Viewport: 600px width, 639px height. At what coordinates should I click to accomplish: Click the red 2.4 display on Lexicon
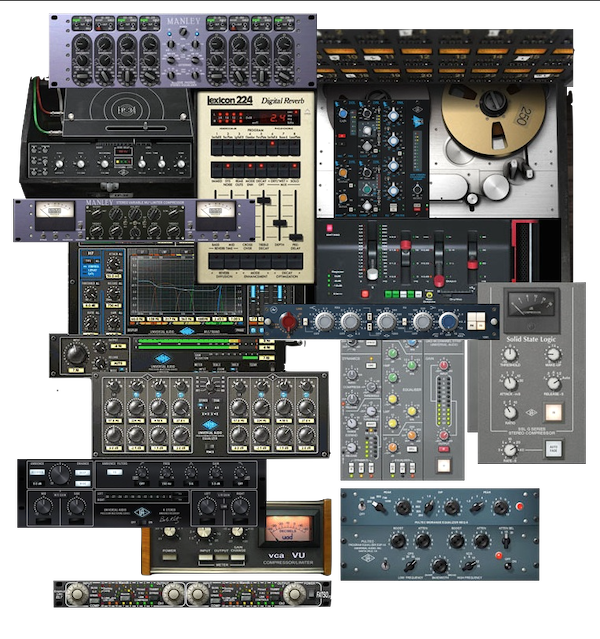pos(278,118)
